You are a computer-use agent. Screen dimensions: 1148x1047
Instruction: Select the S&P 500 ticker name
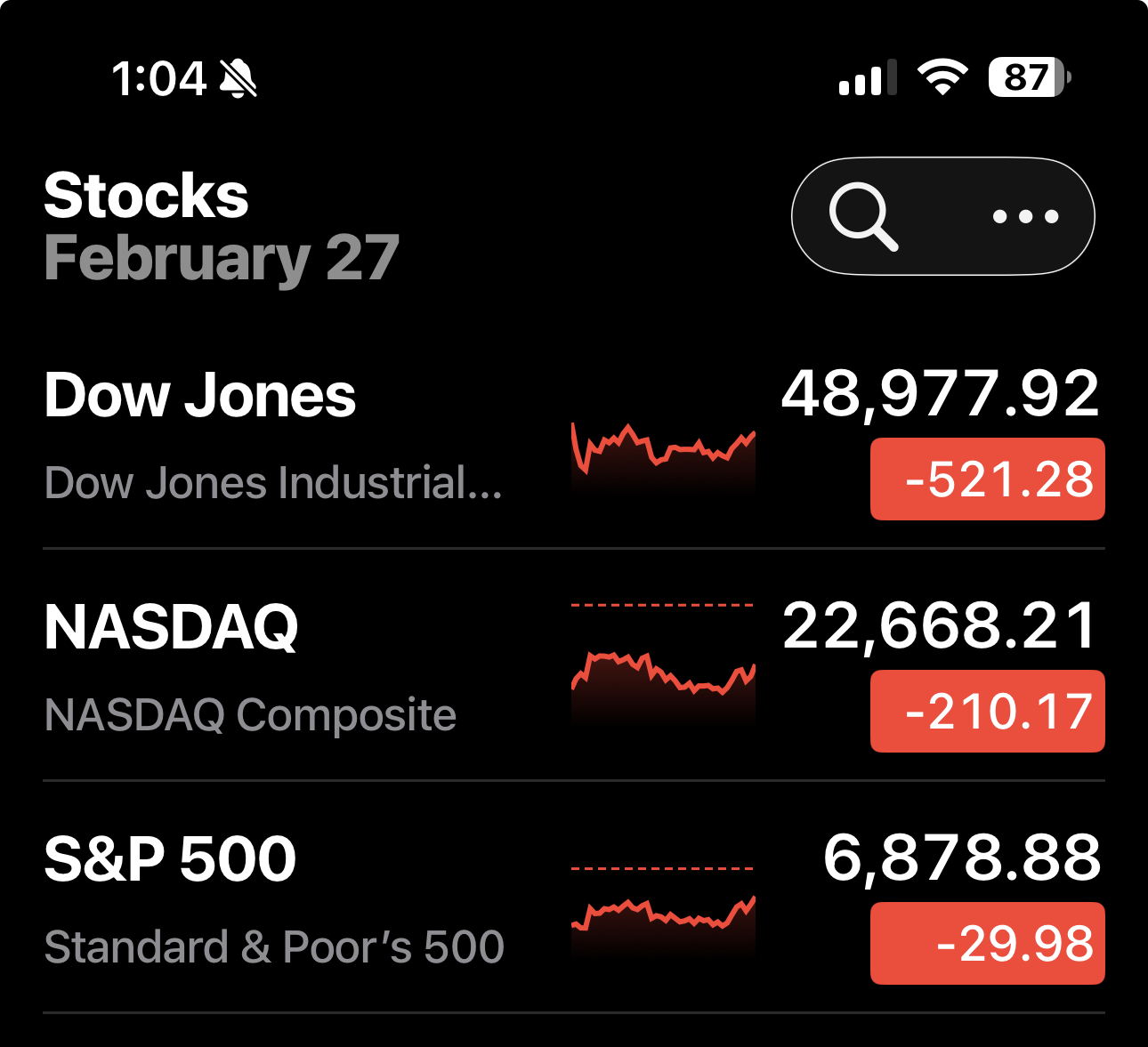170,859
